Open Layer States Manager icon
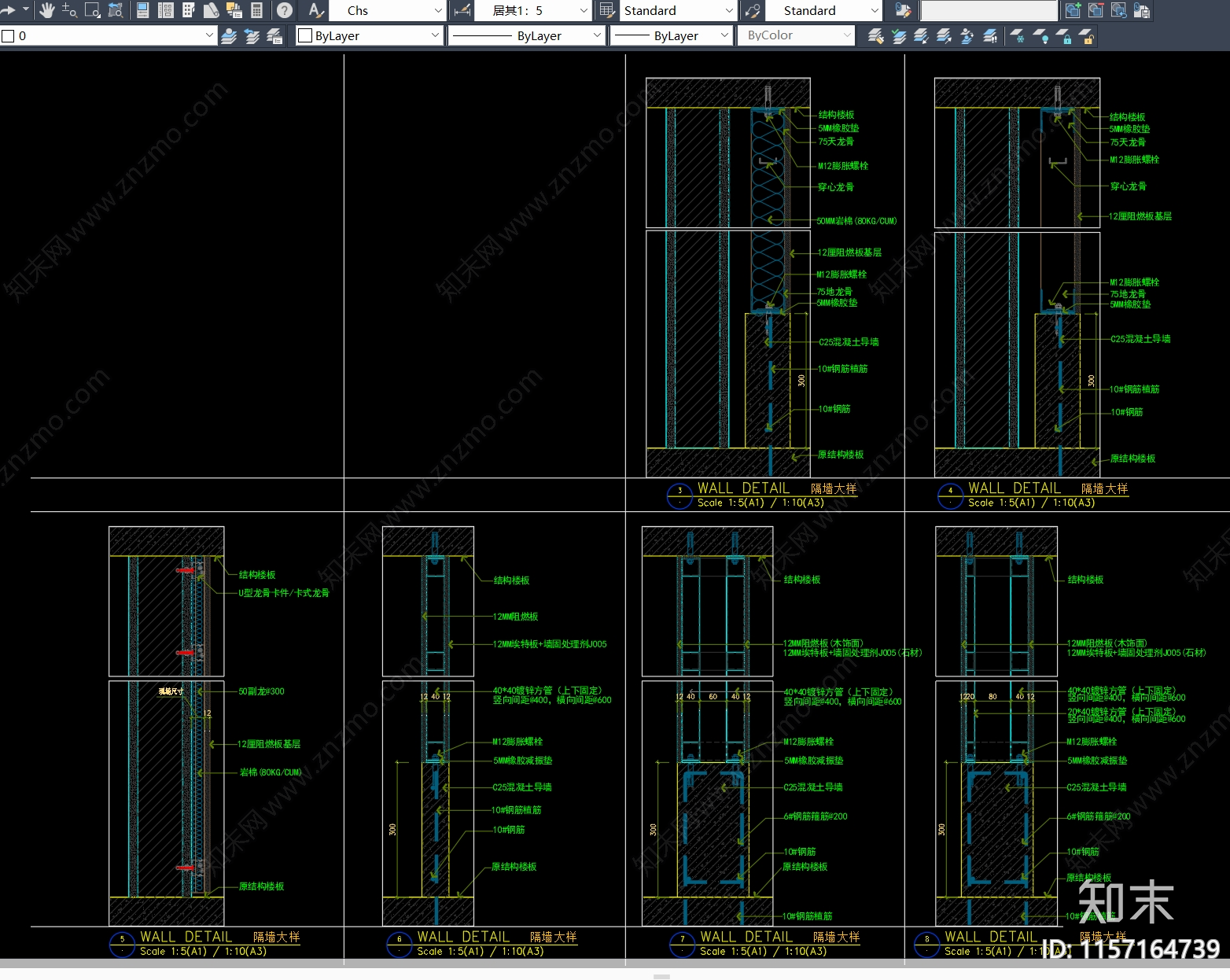 click(x=274, y=35)
